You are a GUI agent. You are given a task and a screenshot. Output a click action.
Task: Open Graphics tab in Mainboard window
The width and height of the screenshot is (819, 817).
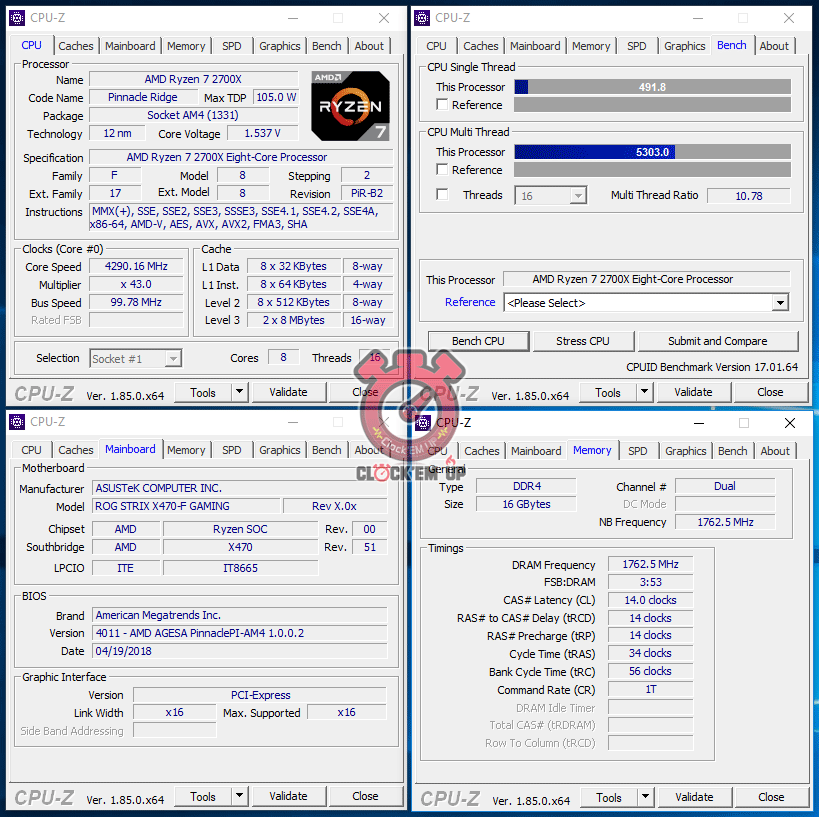[x=280, y=450]
